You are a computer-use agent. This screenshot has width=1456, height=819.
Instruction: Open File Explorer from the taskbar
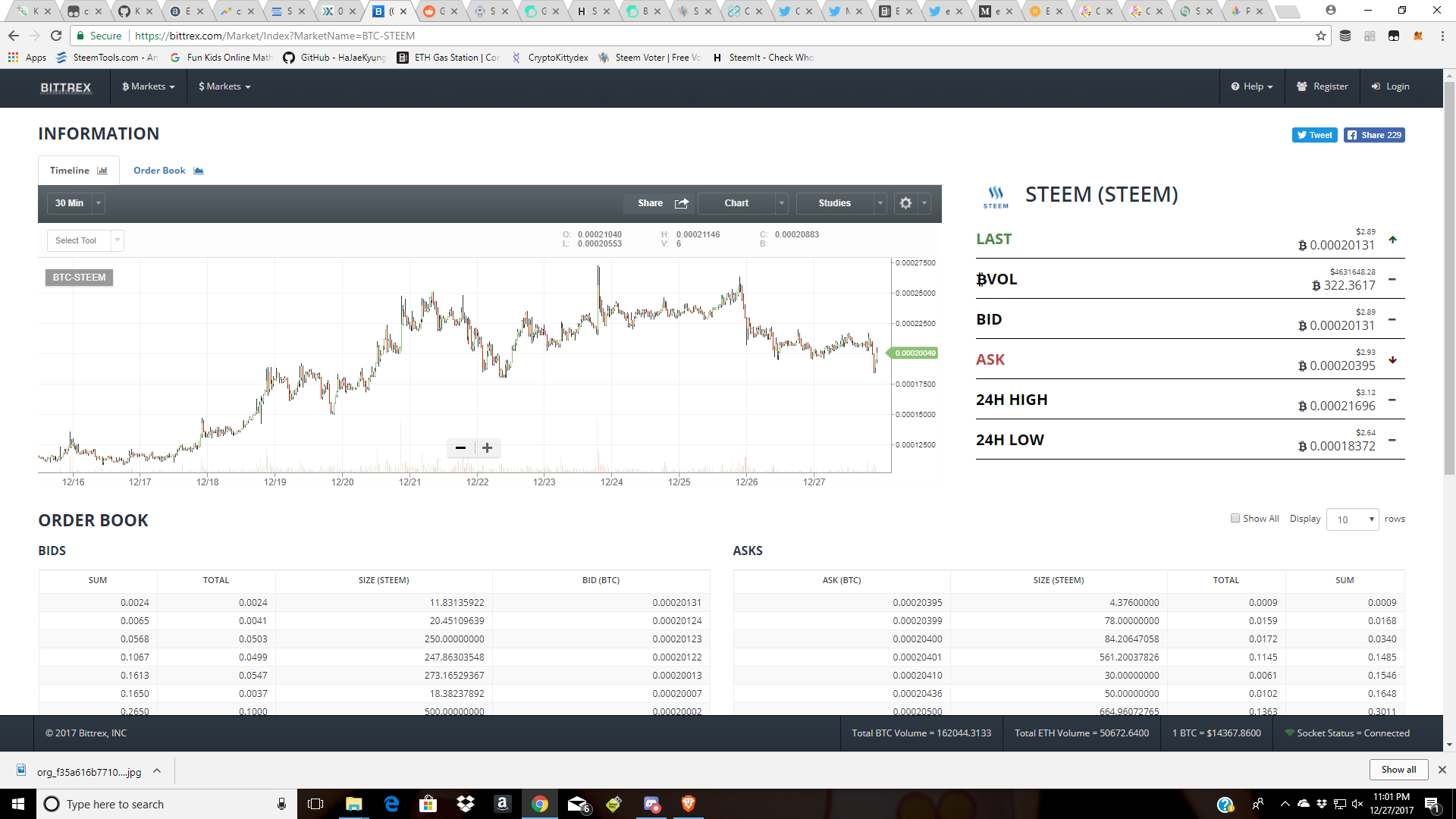(x=354, y=804)
